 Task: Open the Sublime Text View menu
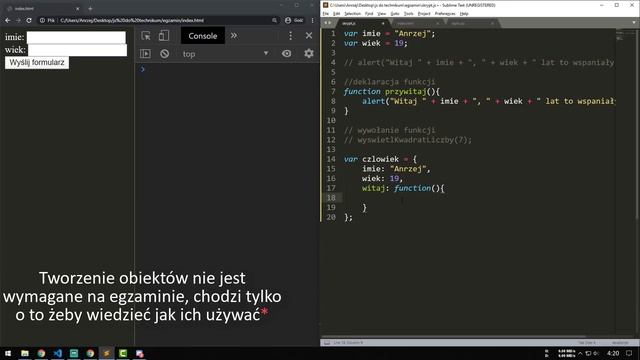[382, 13]
